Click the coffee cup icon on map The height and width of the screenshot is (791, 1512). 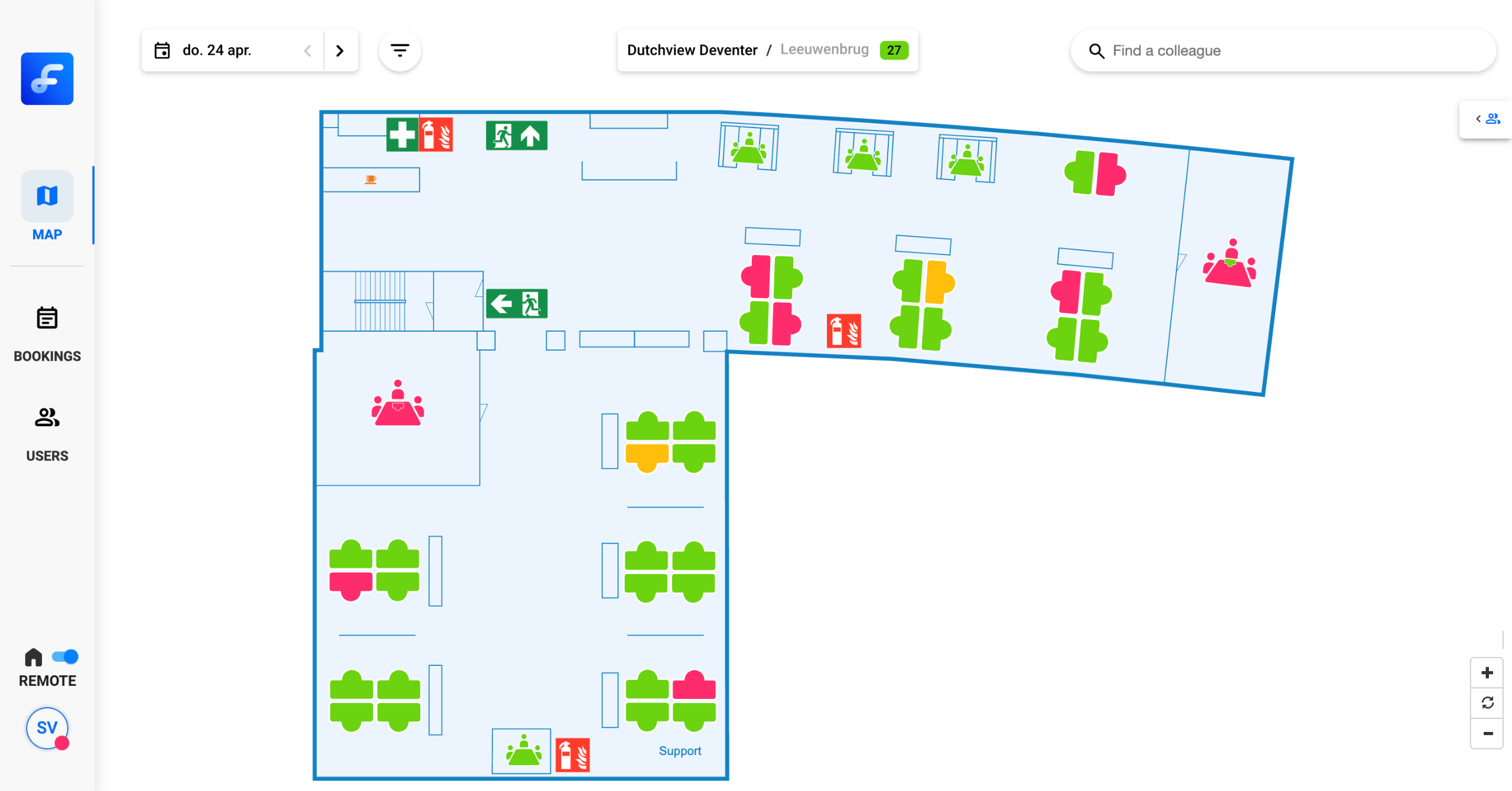click(x=371, y=179)
